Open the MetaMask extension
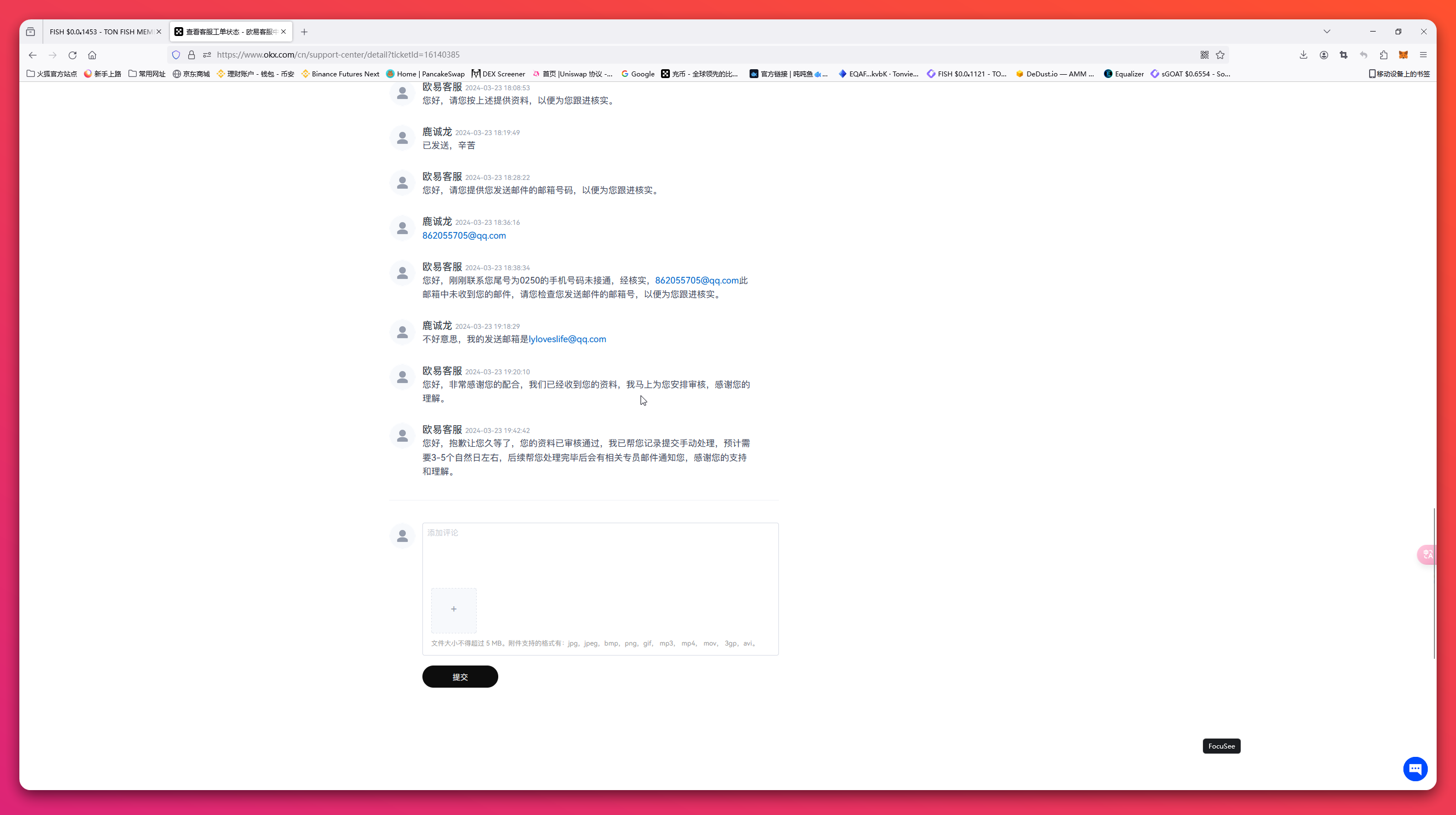The image size is (1456, 815). click(1403, 55)
